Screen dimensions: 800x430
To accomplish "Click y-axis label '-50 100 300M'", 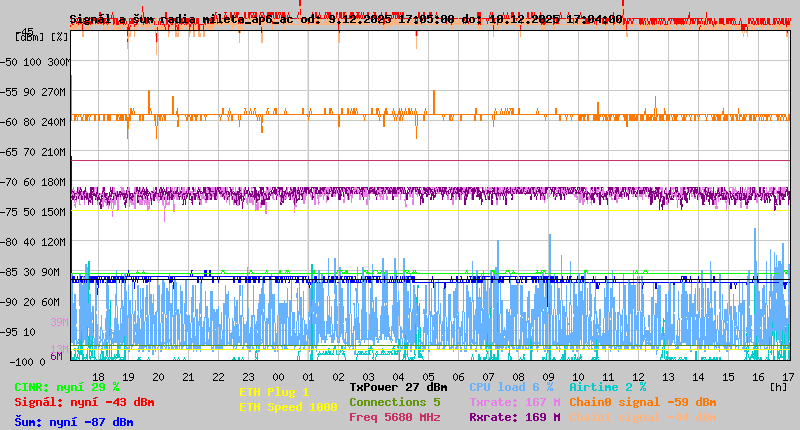I will pyautogui.click(x=35, y=62).
